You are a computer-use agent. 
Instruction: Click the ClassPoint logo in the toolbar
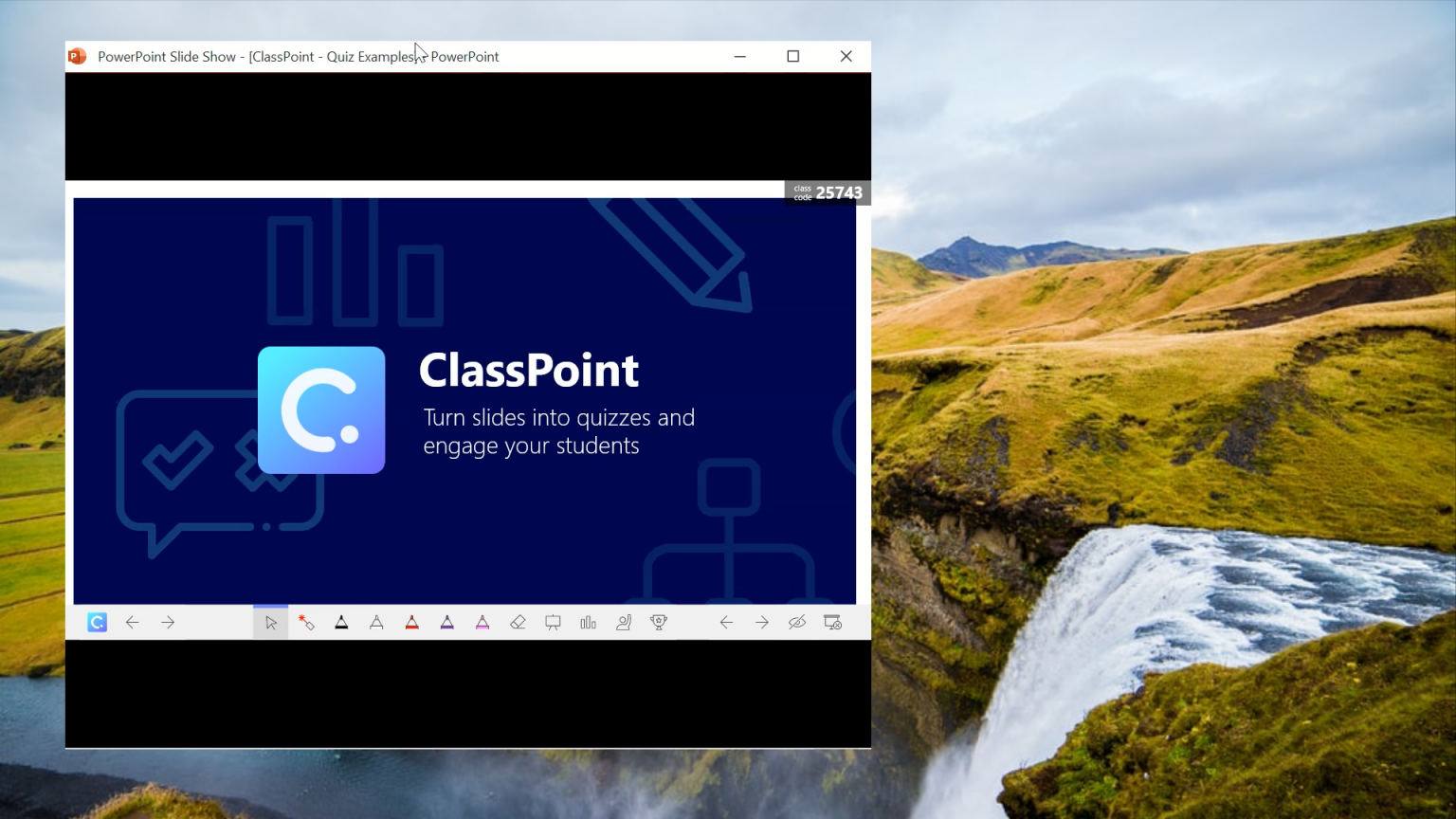pyautogui.click(x=96, y=622)
